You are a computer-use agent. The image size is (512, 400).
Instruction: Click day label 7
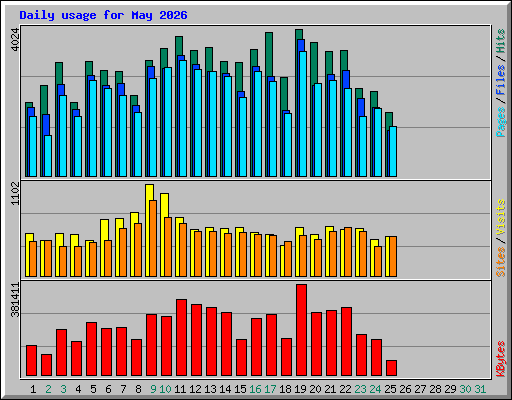pos(123,389)
